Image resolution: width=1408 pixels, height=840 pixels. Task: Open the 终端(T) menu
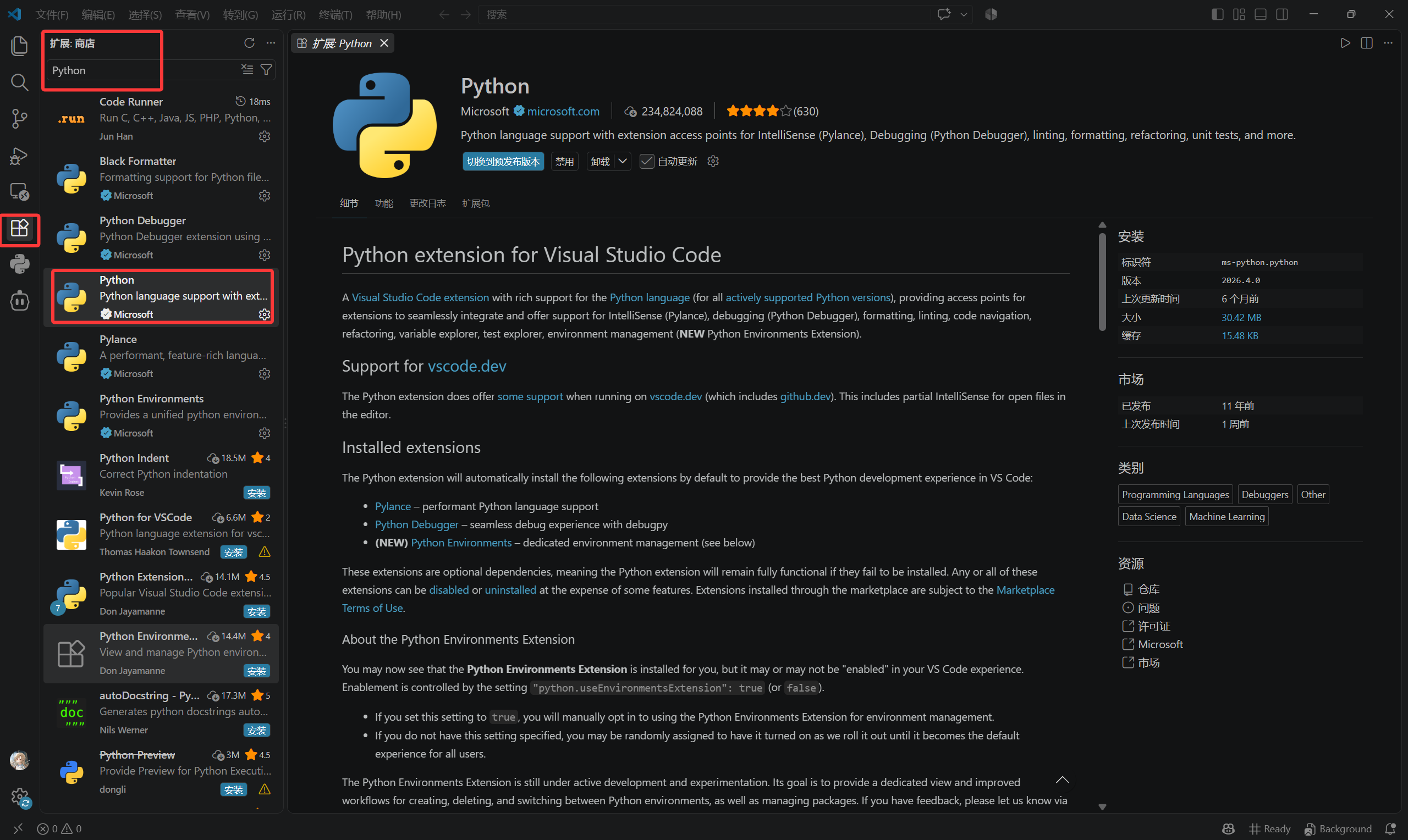(335, 15)
